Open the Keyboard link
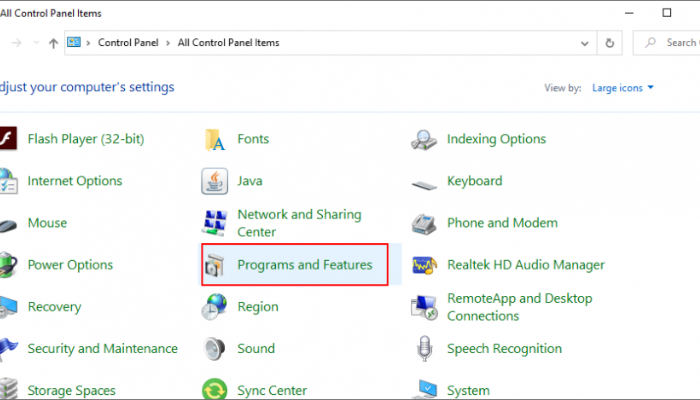Screen dimensions: 700x400 tap(475, 181)
